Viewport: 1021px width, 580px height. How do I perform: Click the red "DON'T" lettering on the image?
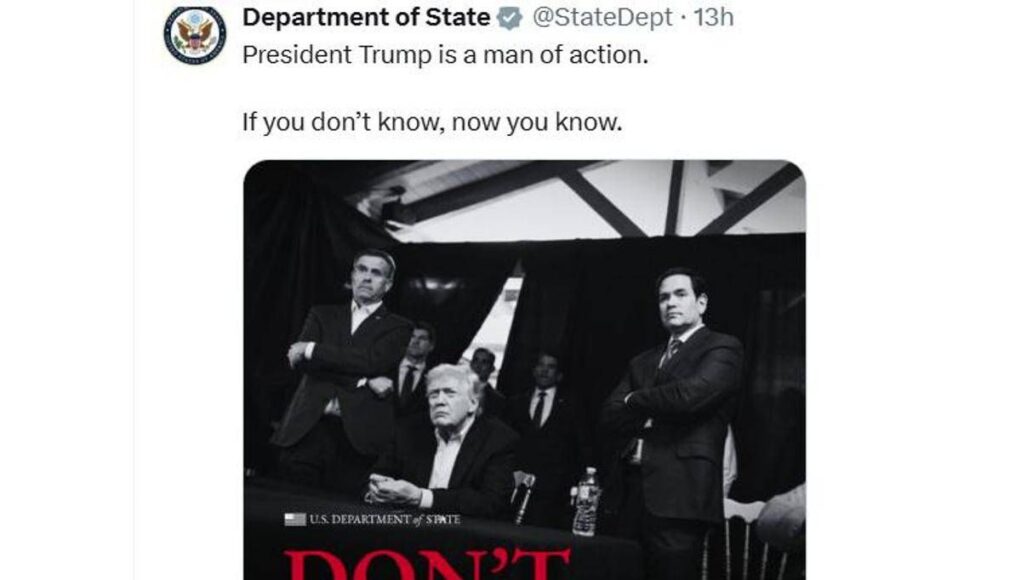(428, 562)
